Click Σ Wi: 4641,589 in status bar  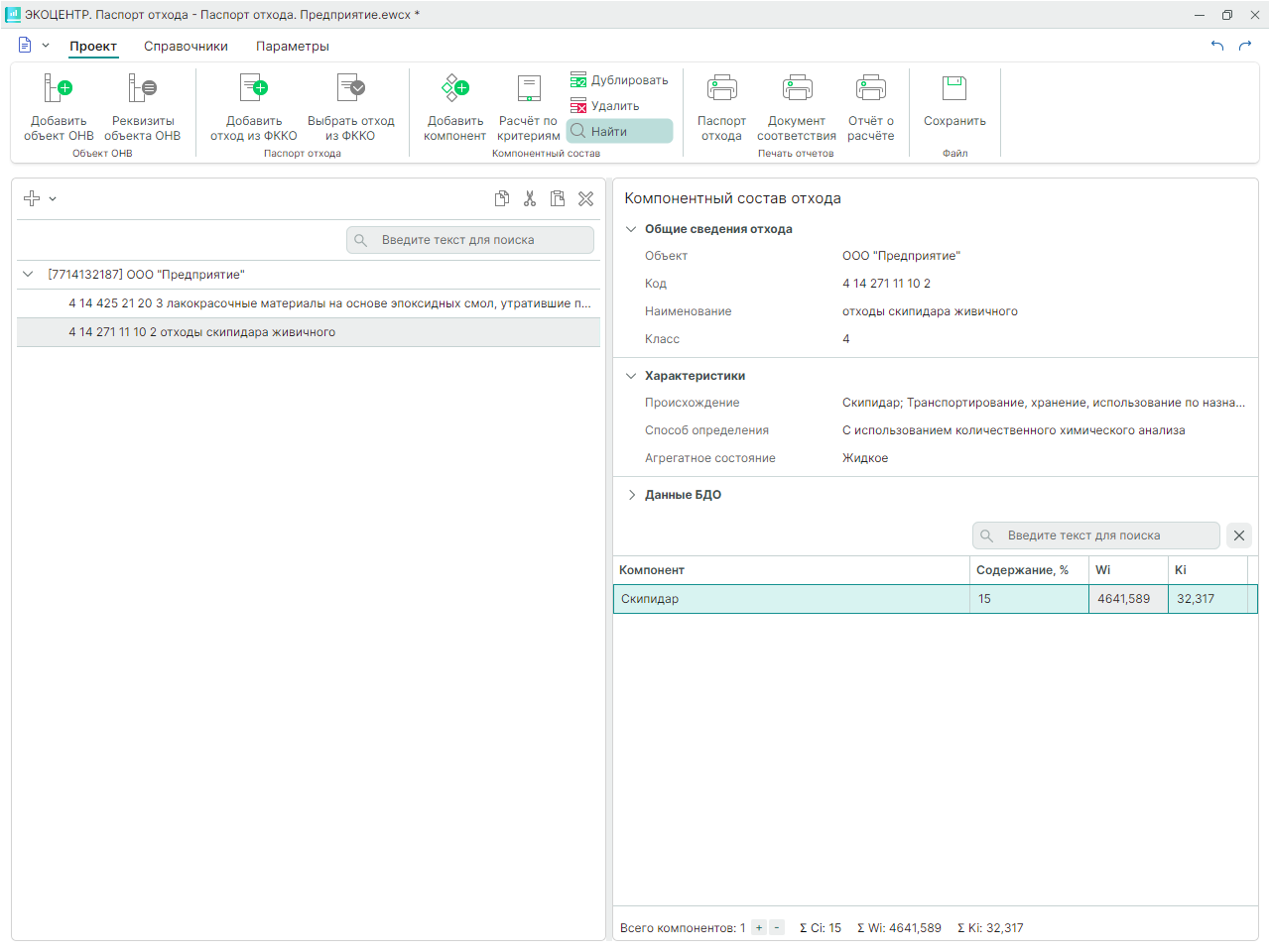pos(899,928)
